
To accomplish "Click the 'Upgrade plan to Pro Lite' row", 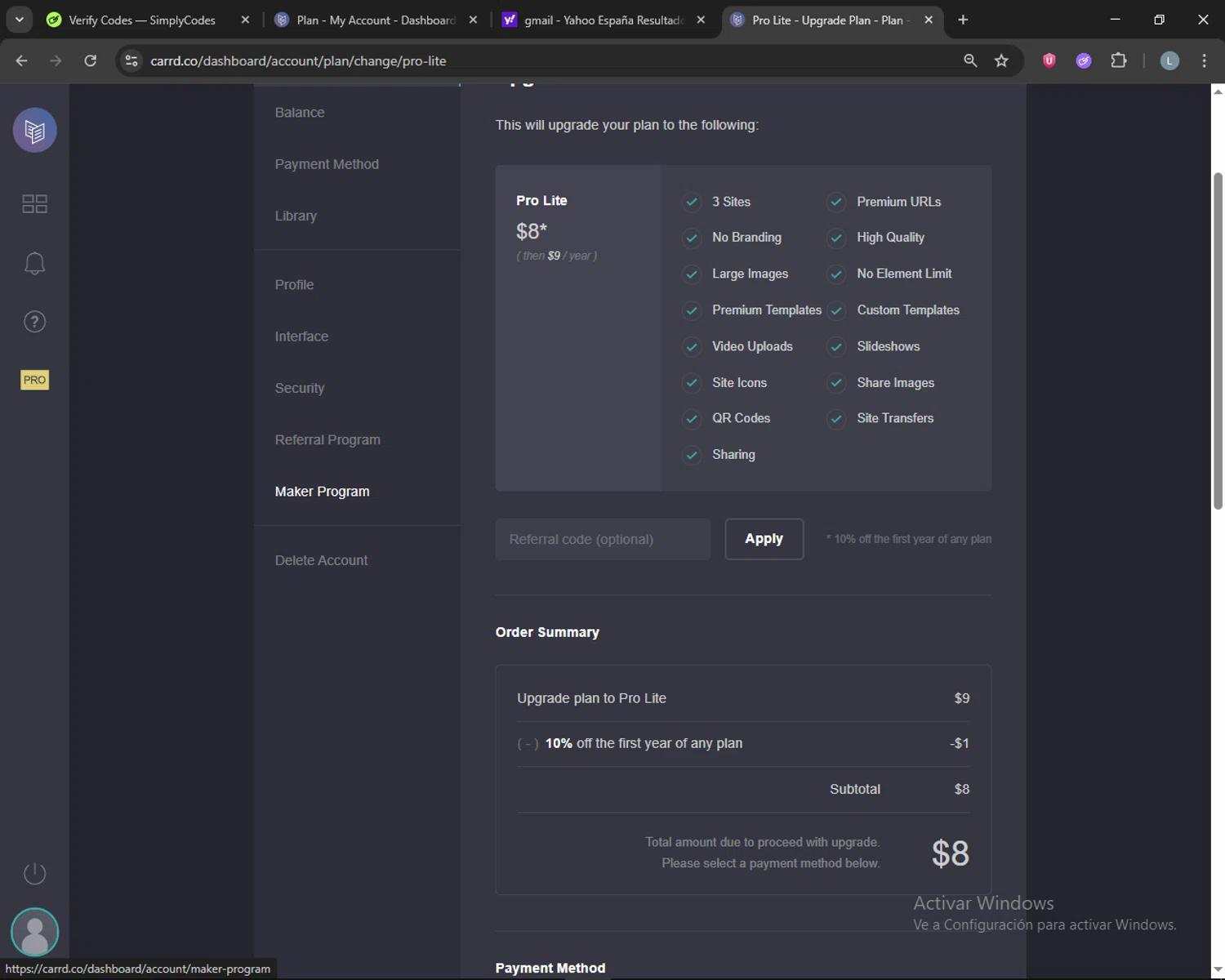I will (x=743, y=698).
